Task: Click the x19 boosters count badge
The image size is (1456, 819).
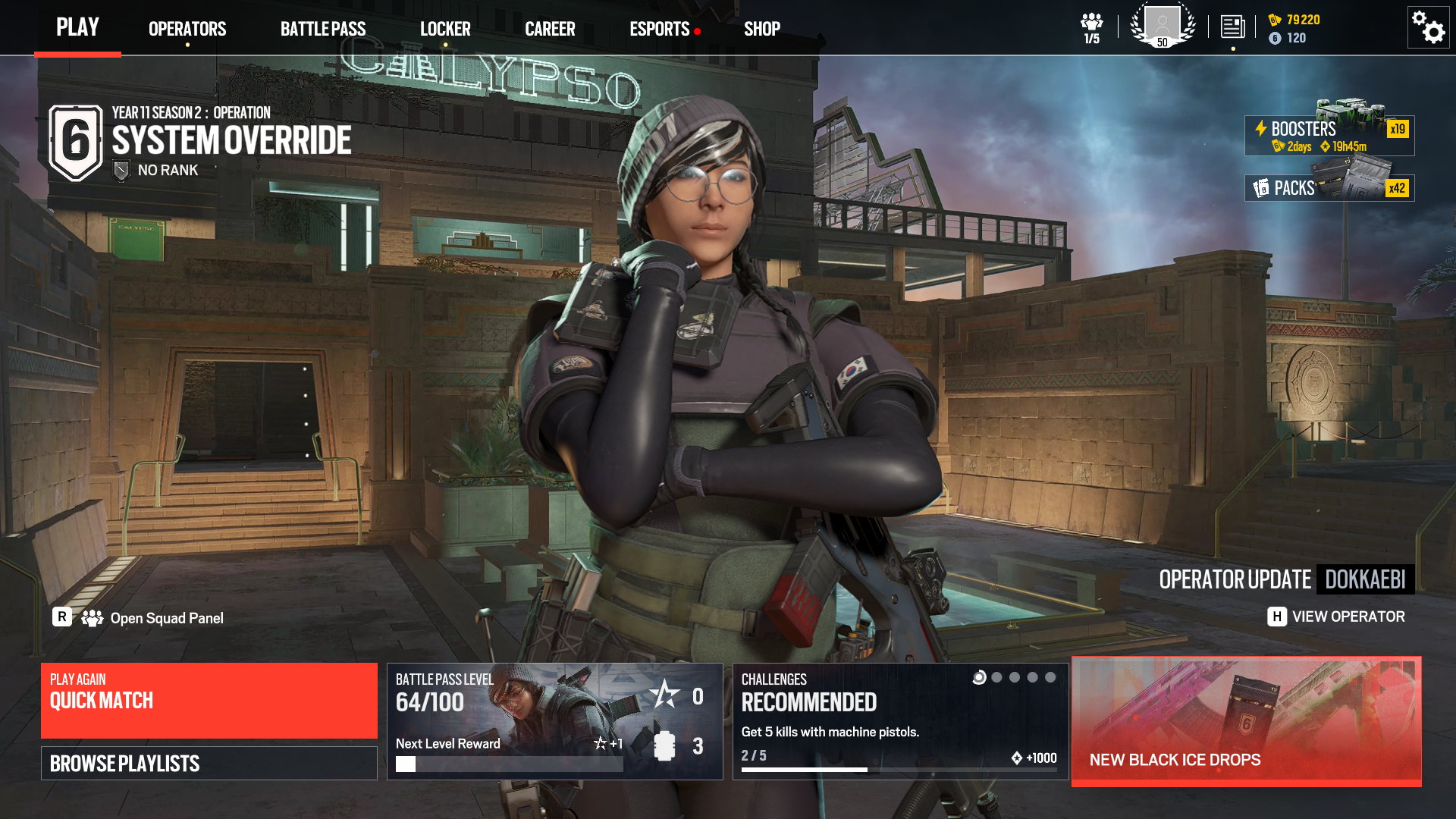Action: (1398, 129)
